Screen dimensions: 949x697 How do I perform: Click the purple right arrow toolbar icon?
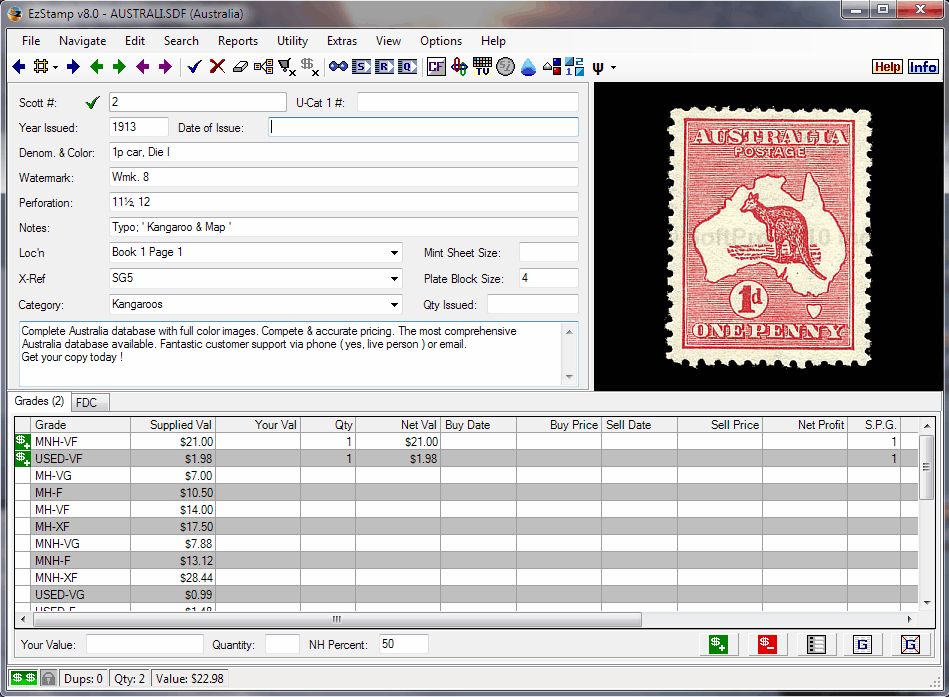click(x=165, y=67)
